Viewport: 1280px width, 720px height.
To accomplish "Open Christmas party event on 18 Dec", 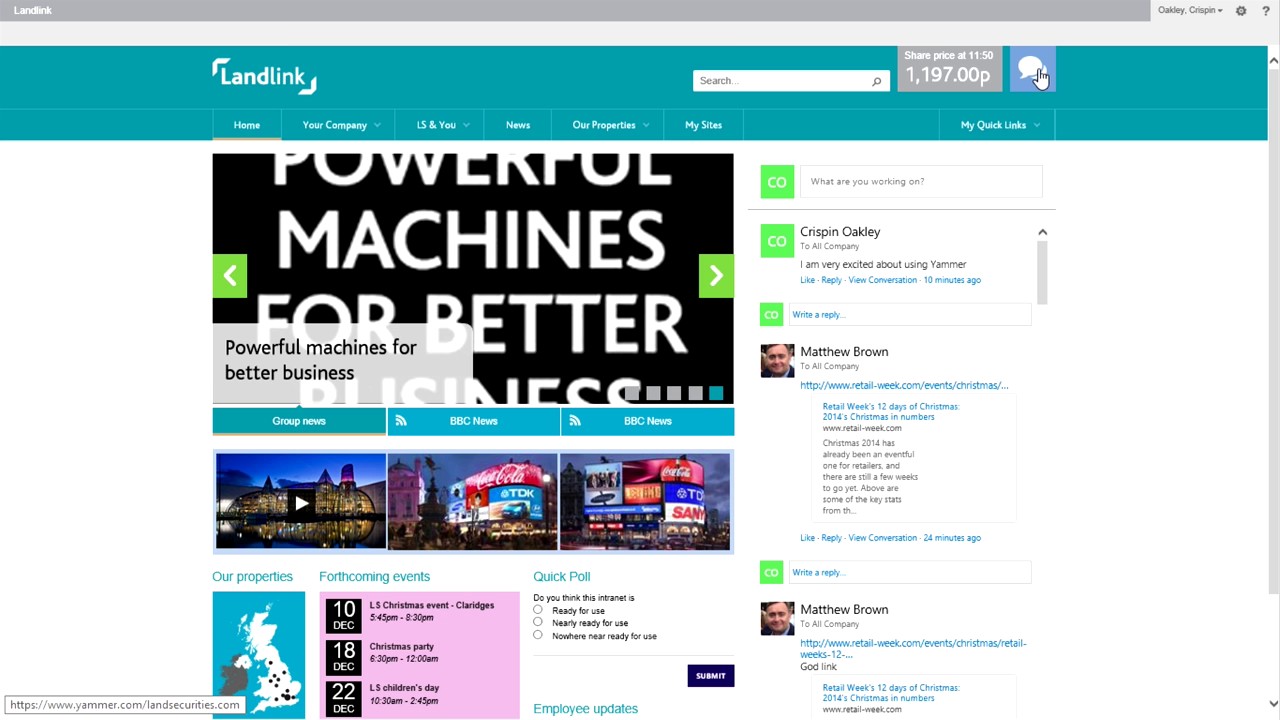I will click(402, 647).
